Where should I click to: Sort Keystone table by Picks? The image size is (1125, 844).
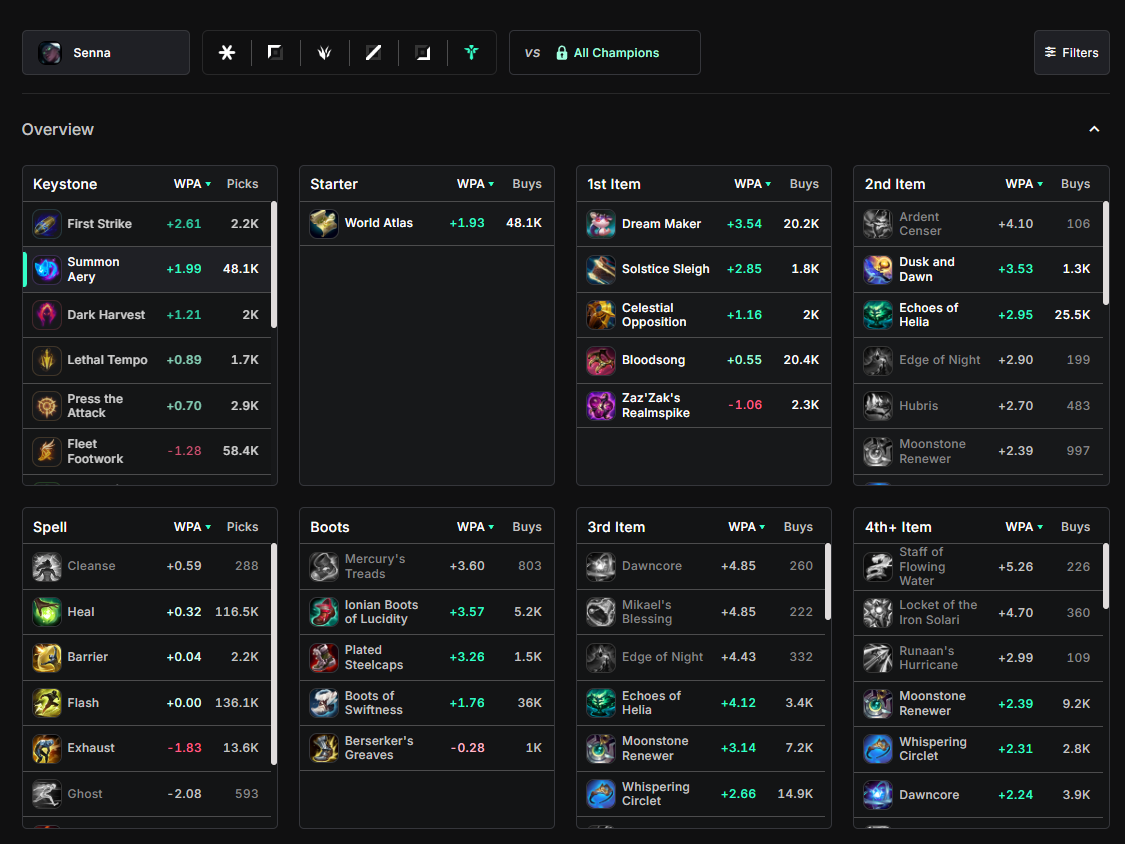click(243, 184)
